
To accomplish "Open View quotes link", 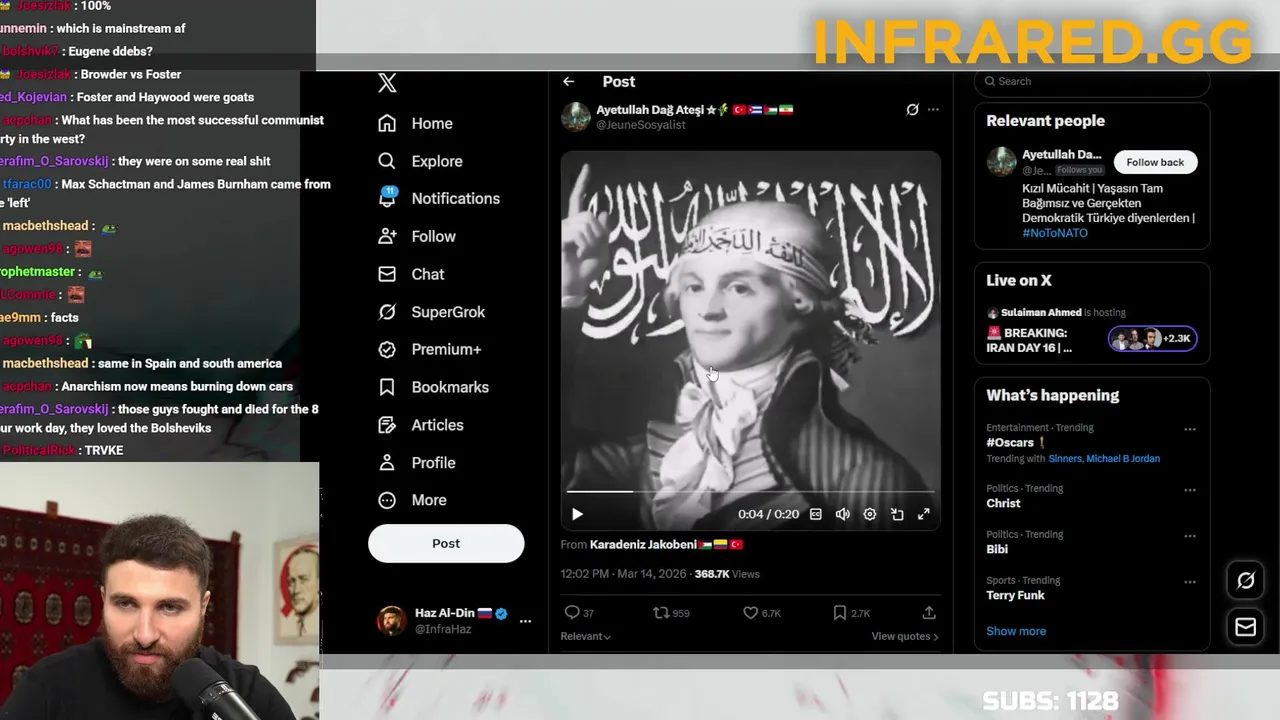I will point(905,636).
